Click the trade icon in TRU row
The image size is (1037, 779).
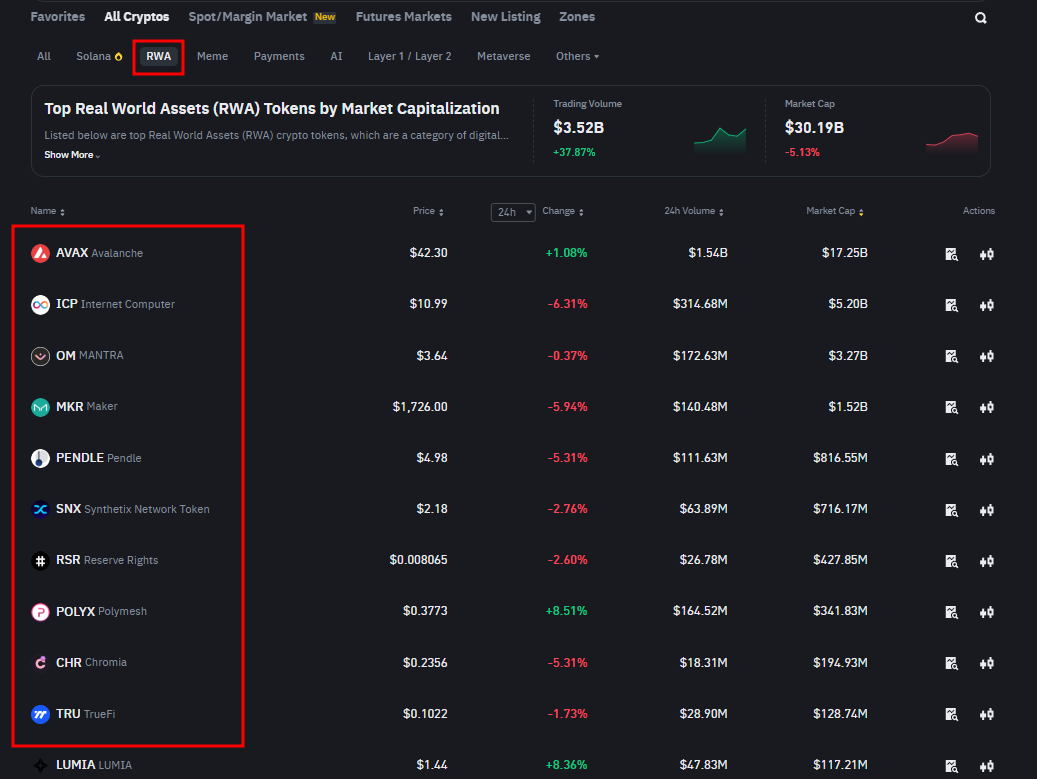click(987, 714)
